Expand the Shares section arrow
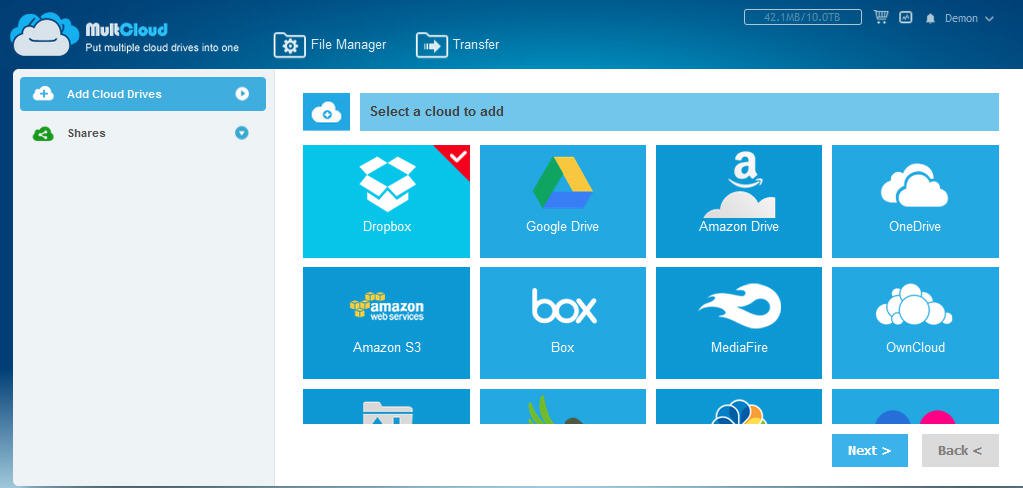The image size is (1023, 488). pos(242,133)
